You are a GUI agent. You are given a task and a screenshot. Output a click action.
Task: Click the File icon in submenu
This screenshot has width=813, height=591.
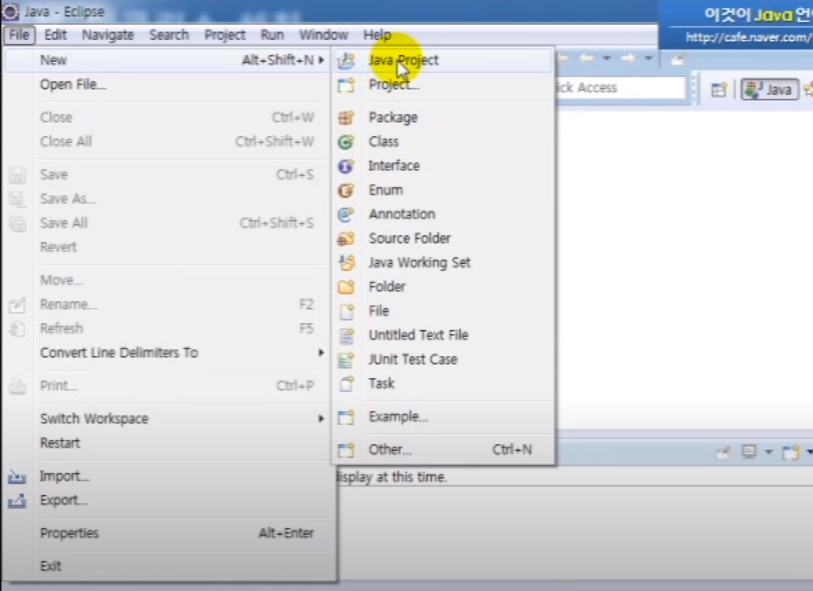[x=346, y=311]
